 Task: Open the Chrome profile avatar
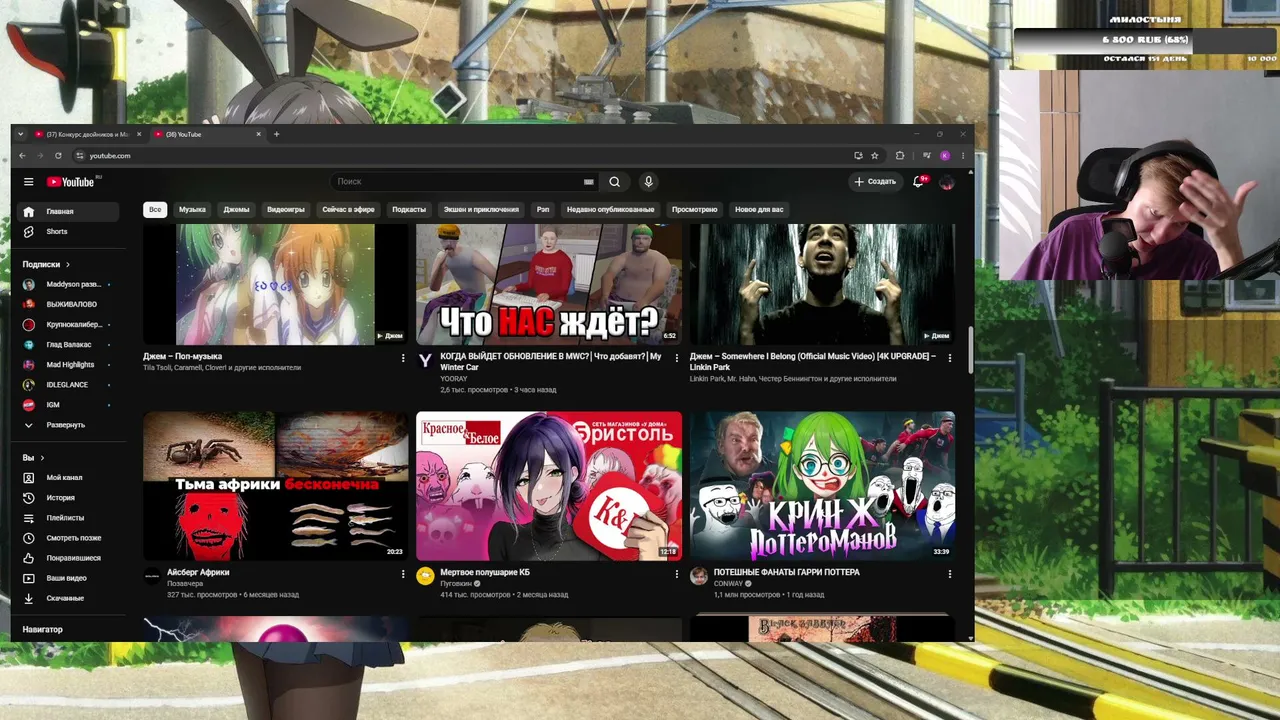(945, 156)
